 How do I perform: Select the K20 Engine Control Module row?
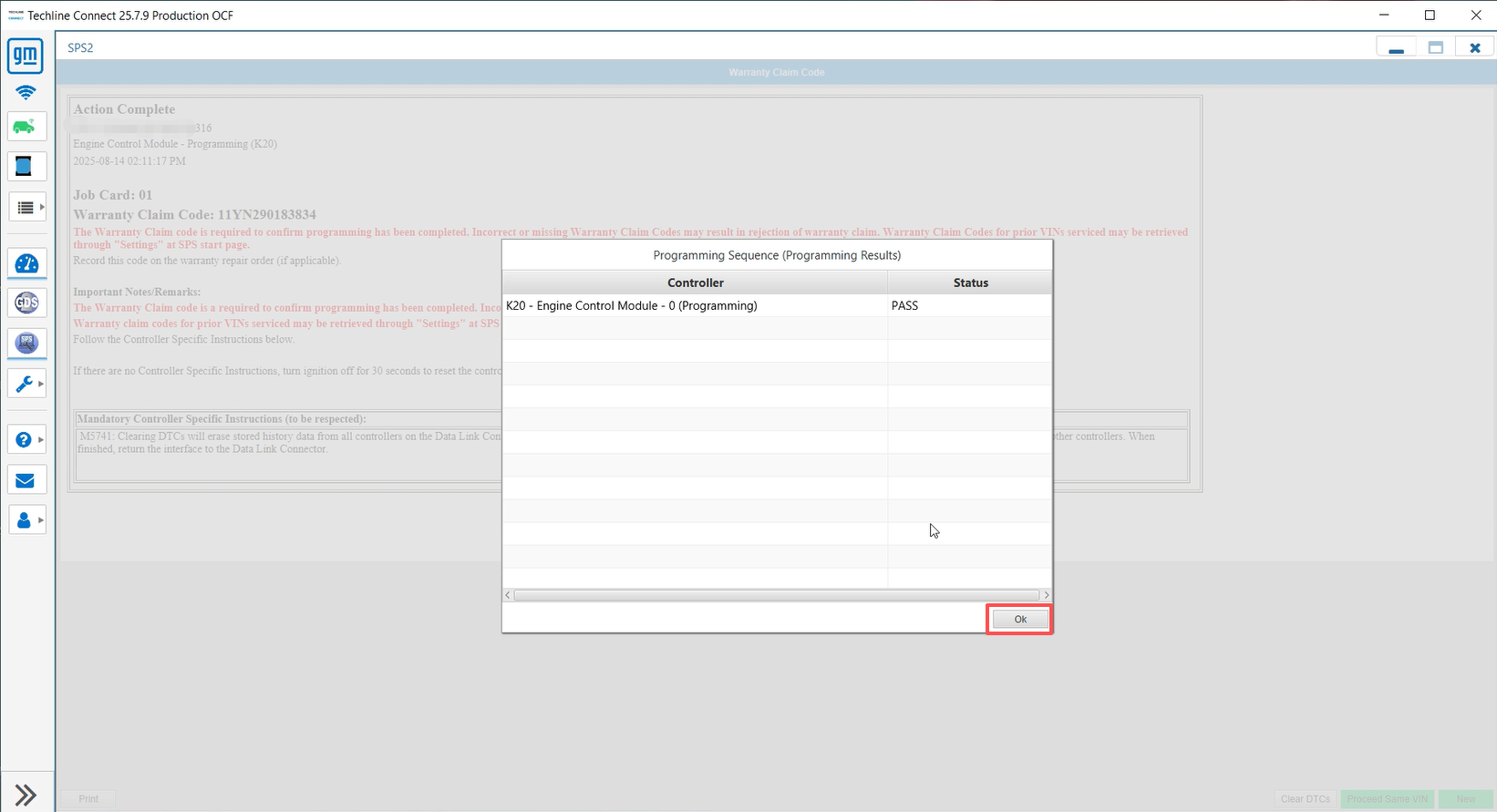tap(695, 306)
